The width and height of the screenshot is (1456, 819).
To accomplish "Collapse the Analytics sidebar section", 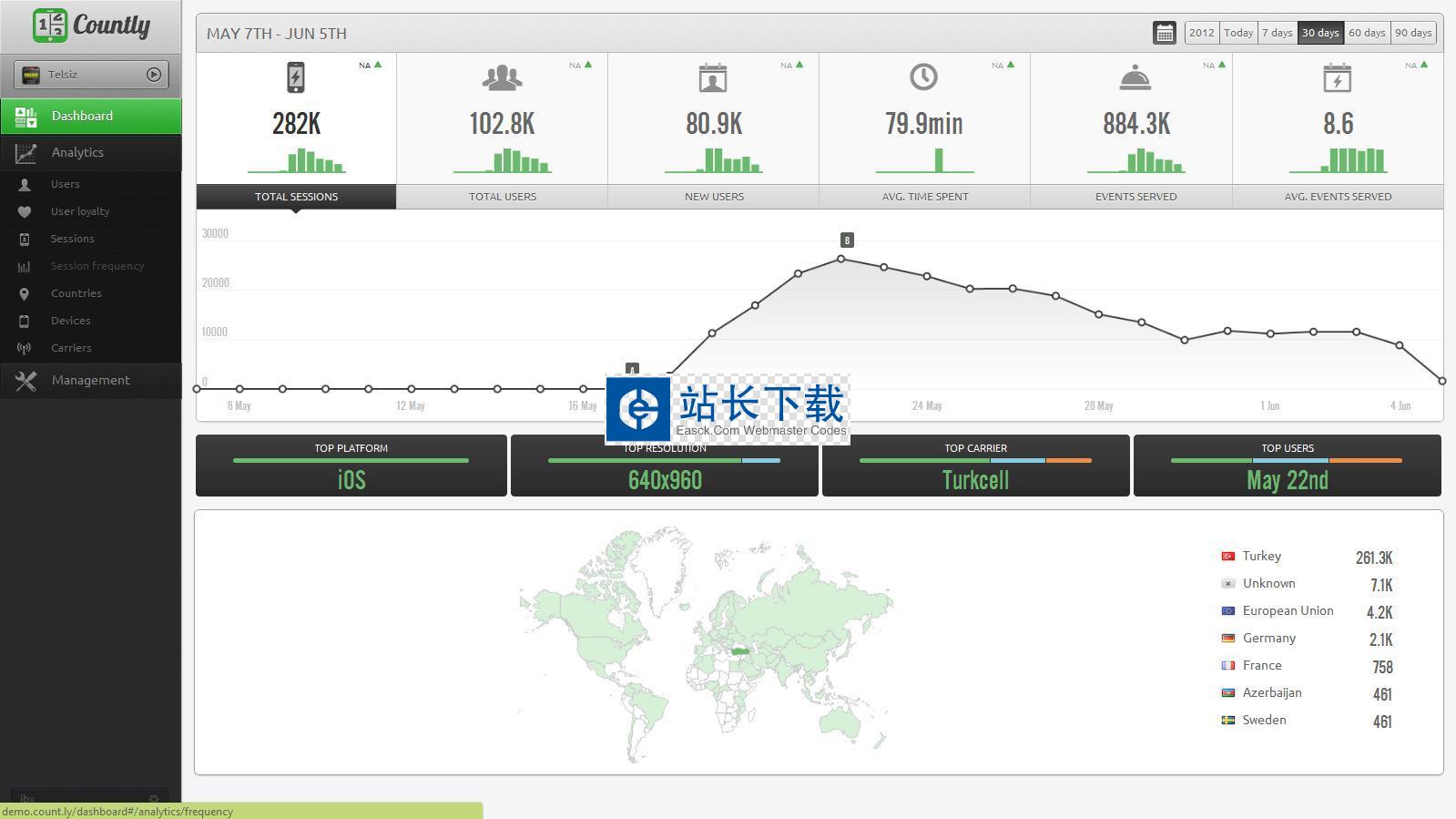I will point(90,152).
